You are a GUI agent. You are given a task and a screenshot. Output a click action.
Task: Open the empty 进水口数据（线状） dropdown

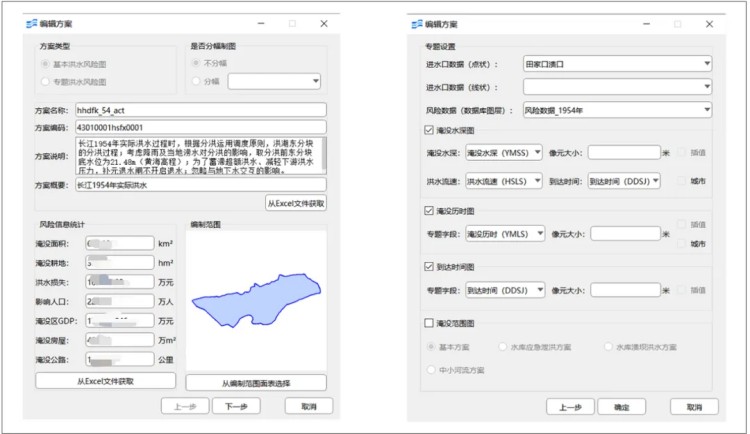click(617, 87)
